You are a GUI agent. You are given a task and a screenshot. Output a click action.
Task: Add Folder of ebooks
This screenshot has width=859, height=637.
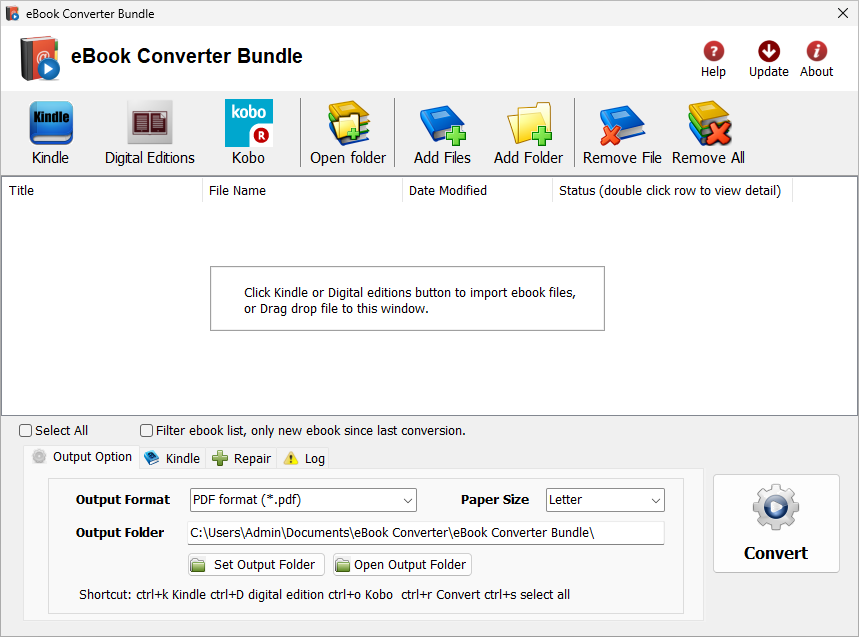point(527,130)
